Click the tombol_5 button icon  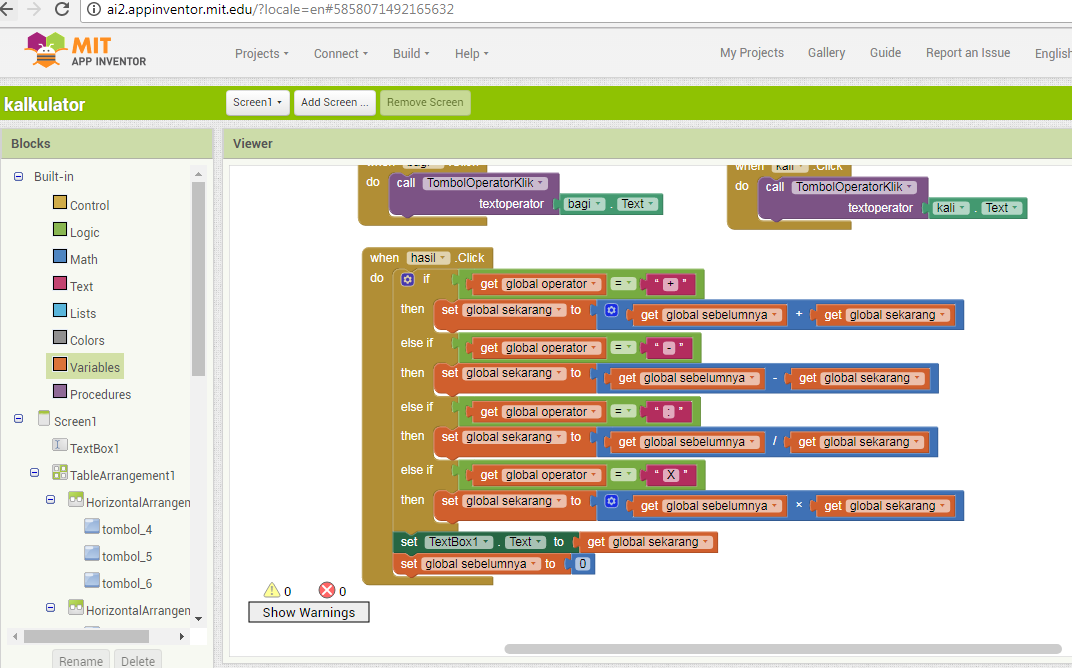[92, 553]
